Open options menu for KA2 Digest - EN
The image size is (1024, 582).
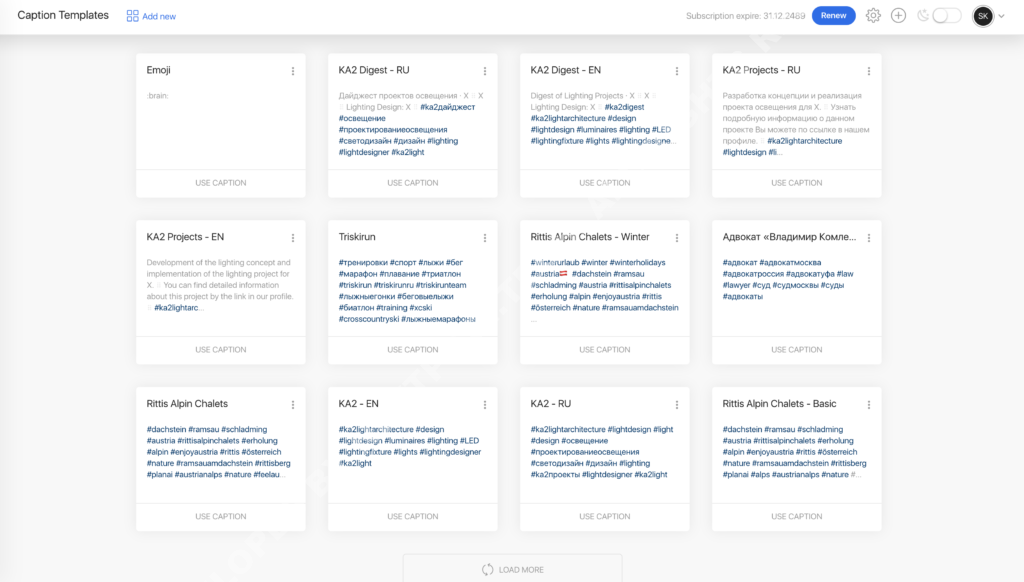[x=677, y=71]
